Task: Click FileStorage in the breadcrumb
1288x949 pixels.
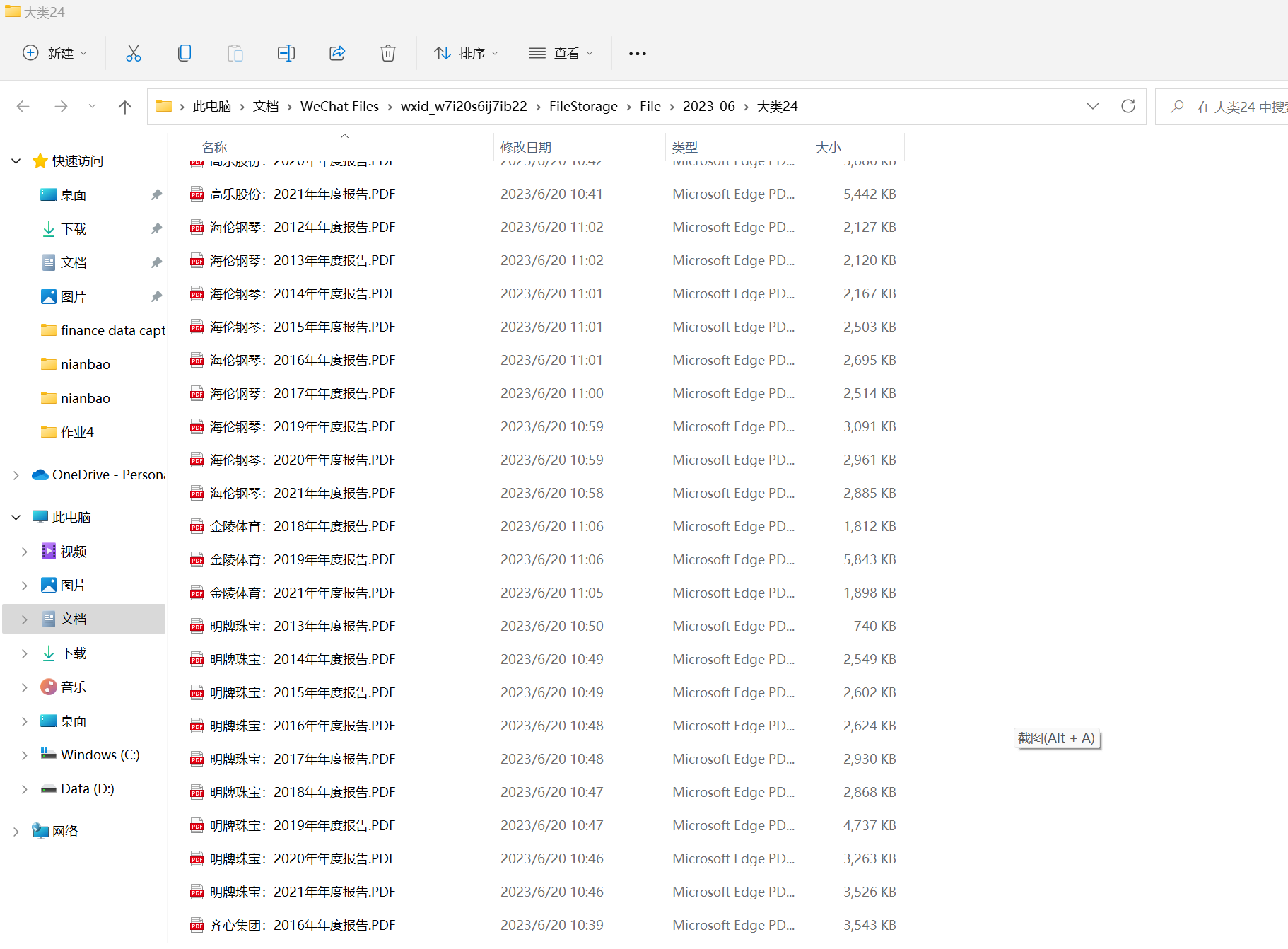Action: click(583, 106)
